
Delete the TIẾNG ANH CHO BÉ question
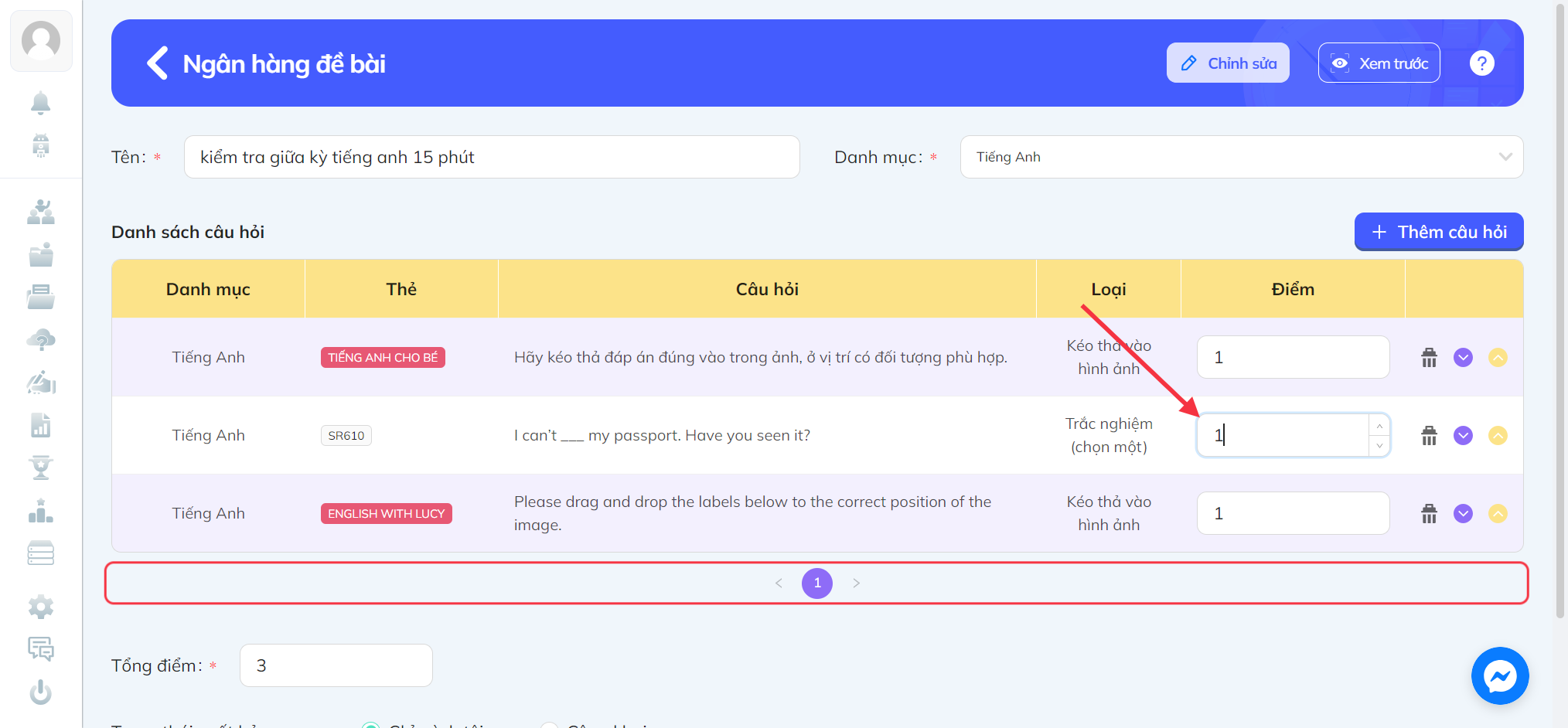click(1429, 358)
